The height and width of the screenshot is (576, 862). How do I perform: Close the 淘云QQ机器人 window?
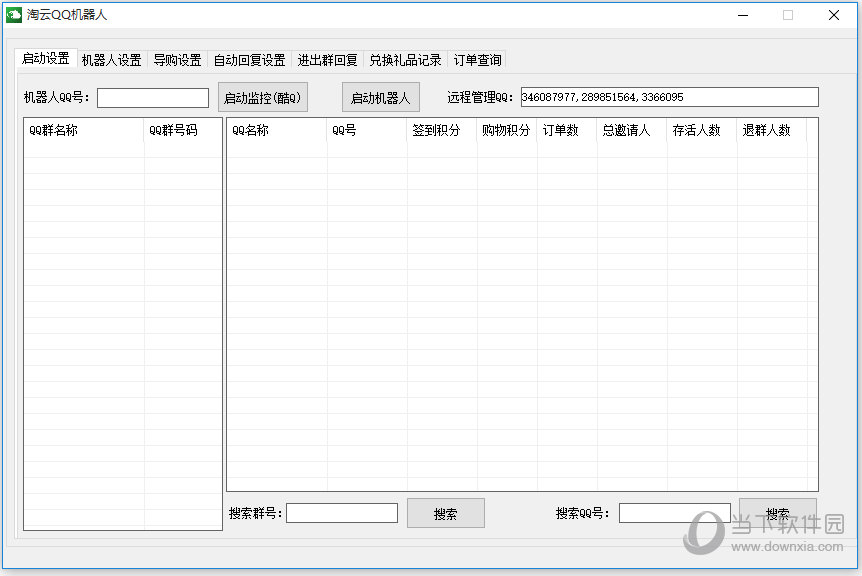pyautogui.click(x=833, y=15)
